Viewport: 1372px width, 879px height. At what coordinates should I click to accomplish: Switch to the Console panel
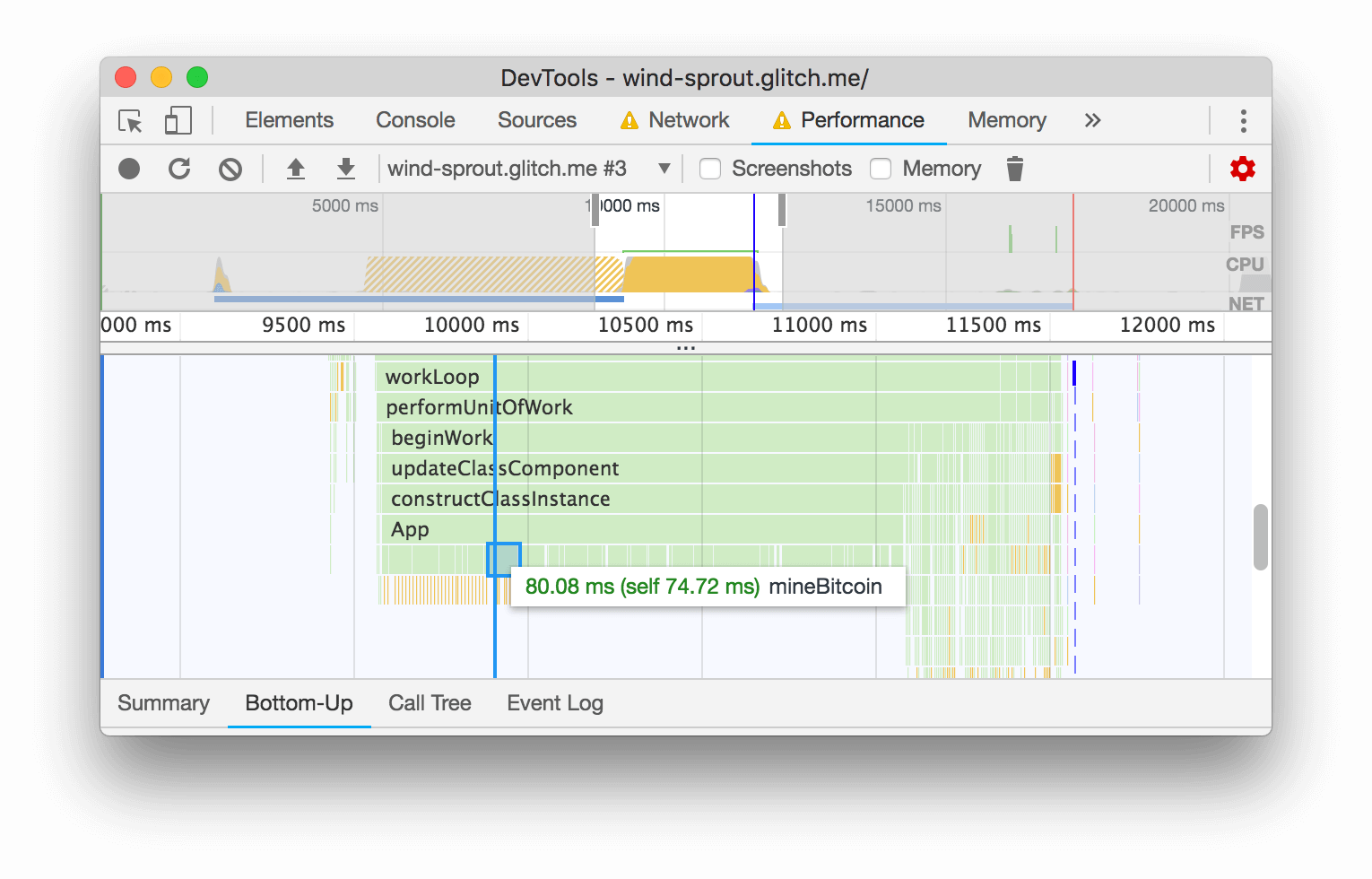pyautogui.click(x=414, y=119)
